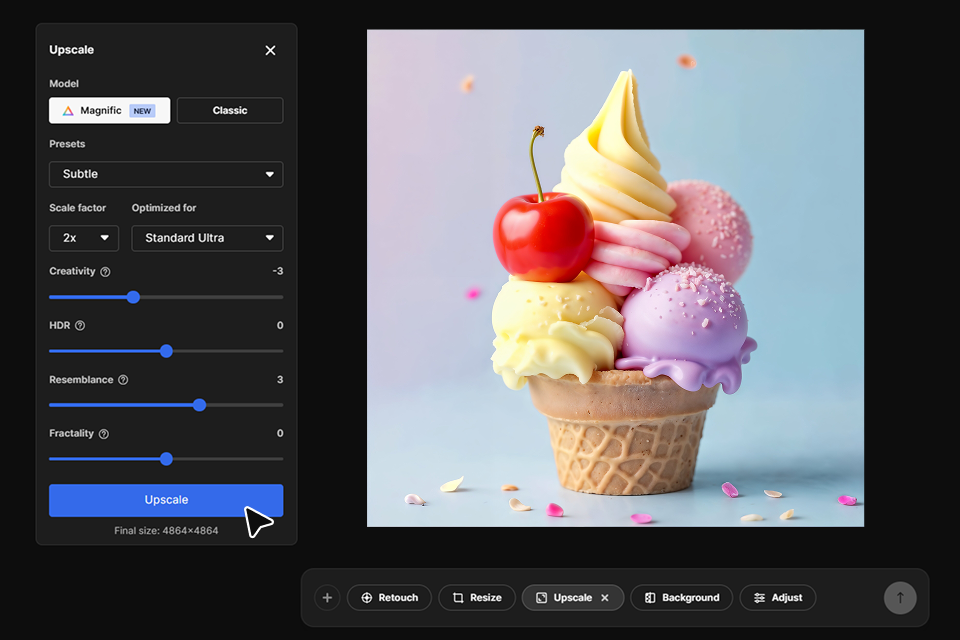The height and width of the screenshot is (640, 960).
Task: Click the Creativity help question-mark icon
Action: [105, 272]
